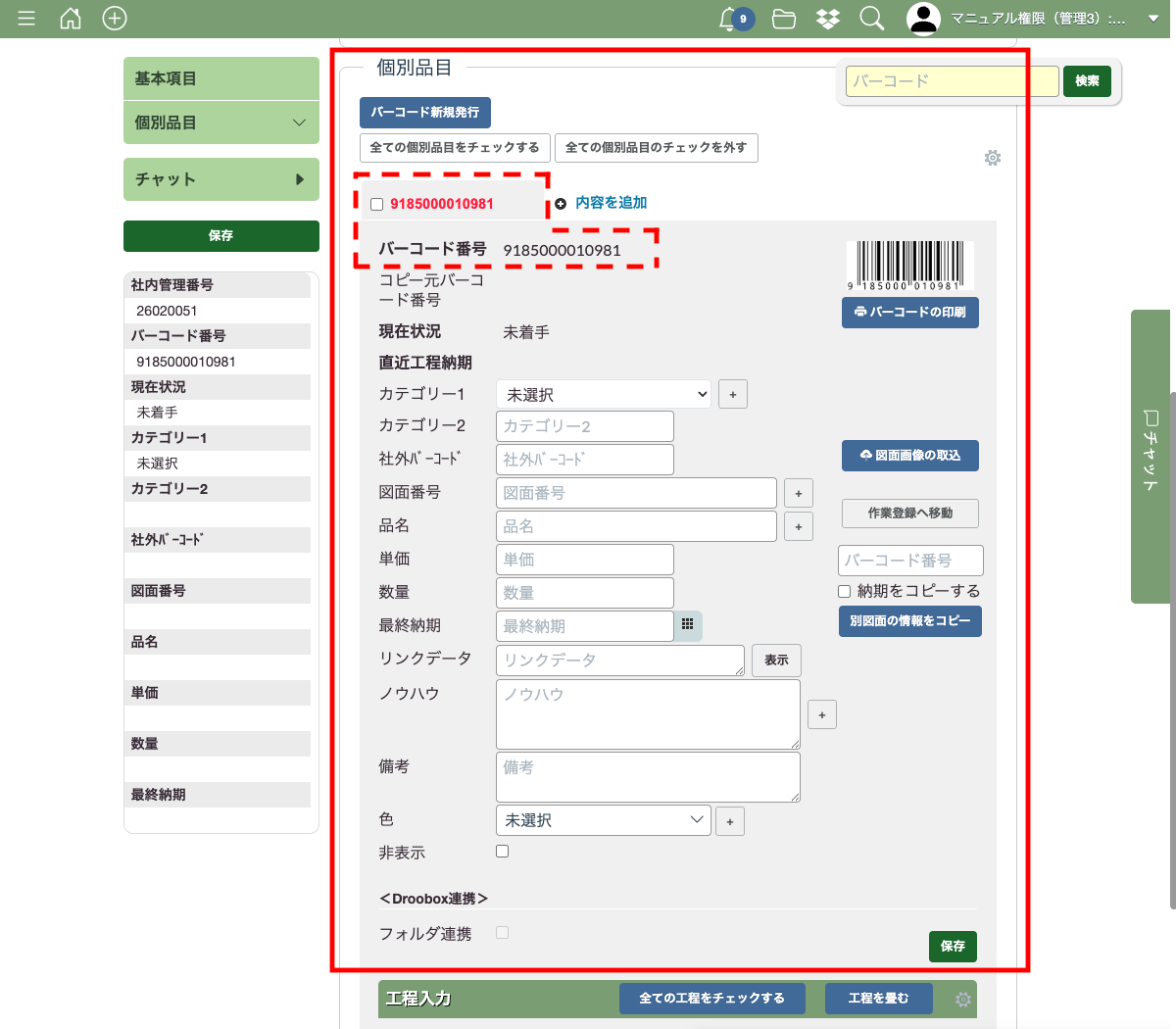Click the gear icon in 個別品目
This screenshot has height=1029, width=1176.
tap(993, 158)
